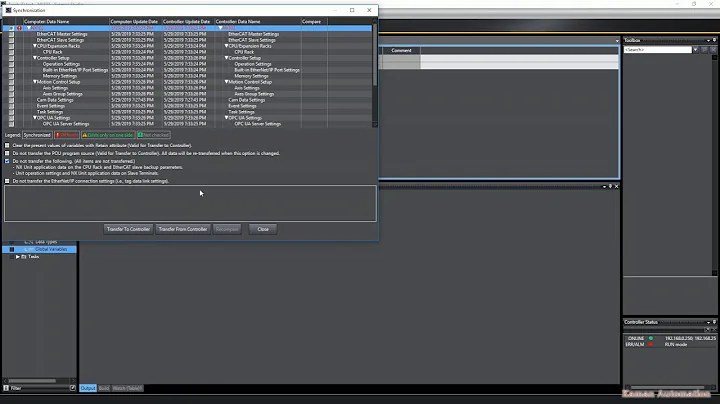Toggle checkbox on CPU Rack row
The width and height of the screenshot is (720, 404).
pos(11,52)
